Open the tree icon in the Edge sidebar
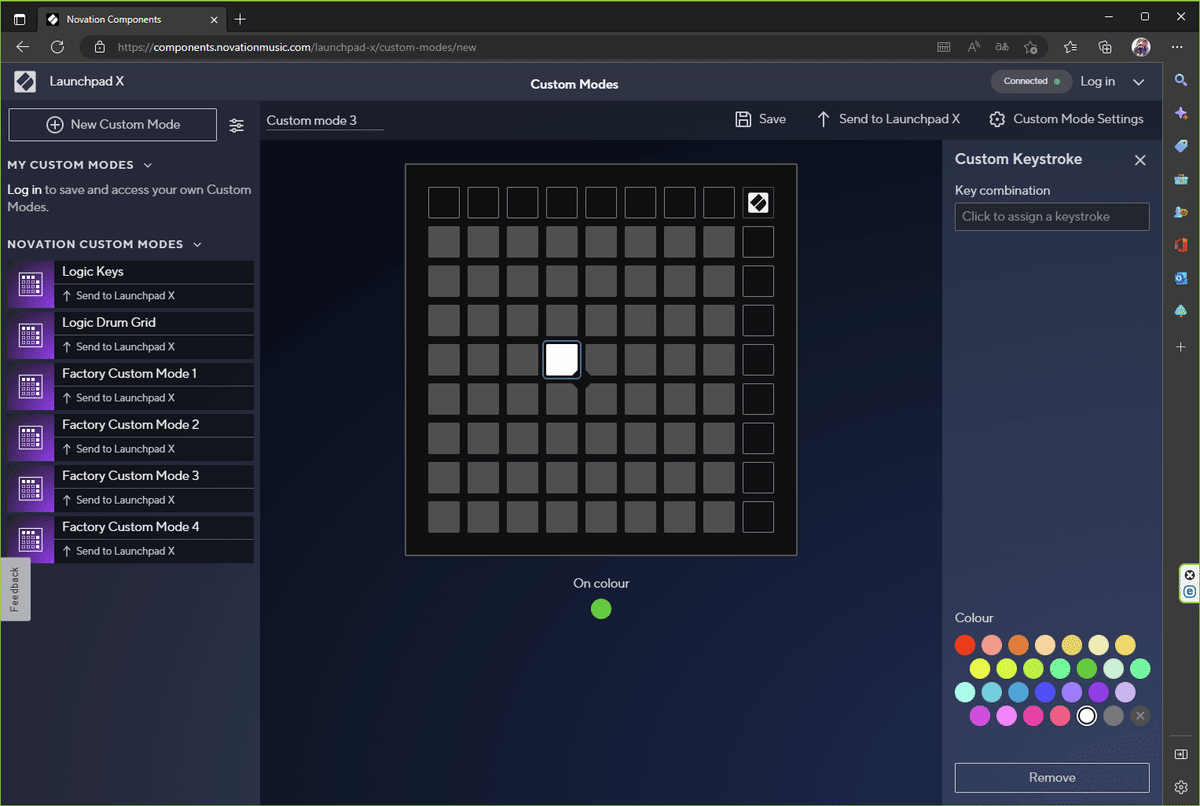 (x=1181, y=311)
